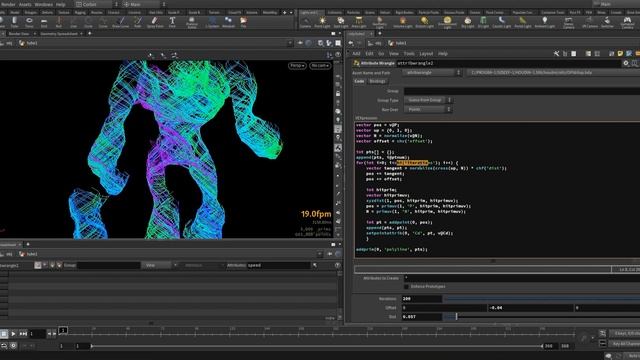Add a GI Light from shelf
The image size is (640, 360).
(x=483, y=22)
